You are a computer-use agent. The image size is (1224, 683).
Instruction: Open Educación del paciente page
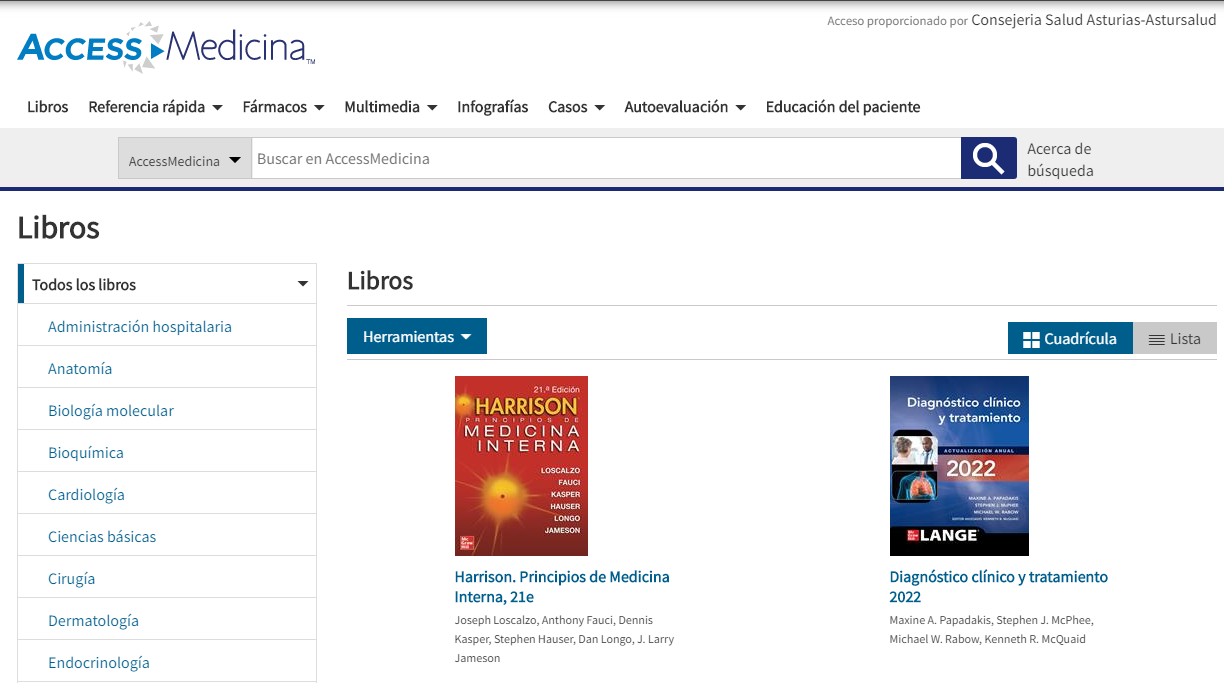click(842, 107)
